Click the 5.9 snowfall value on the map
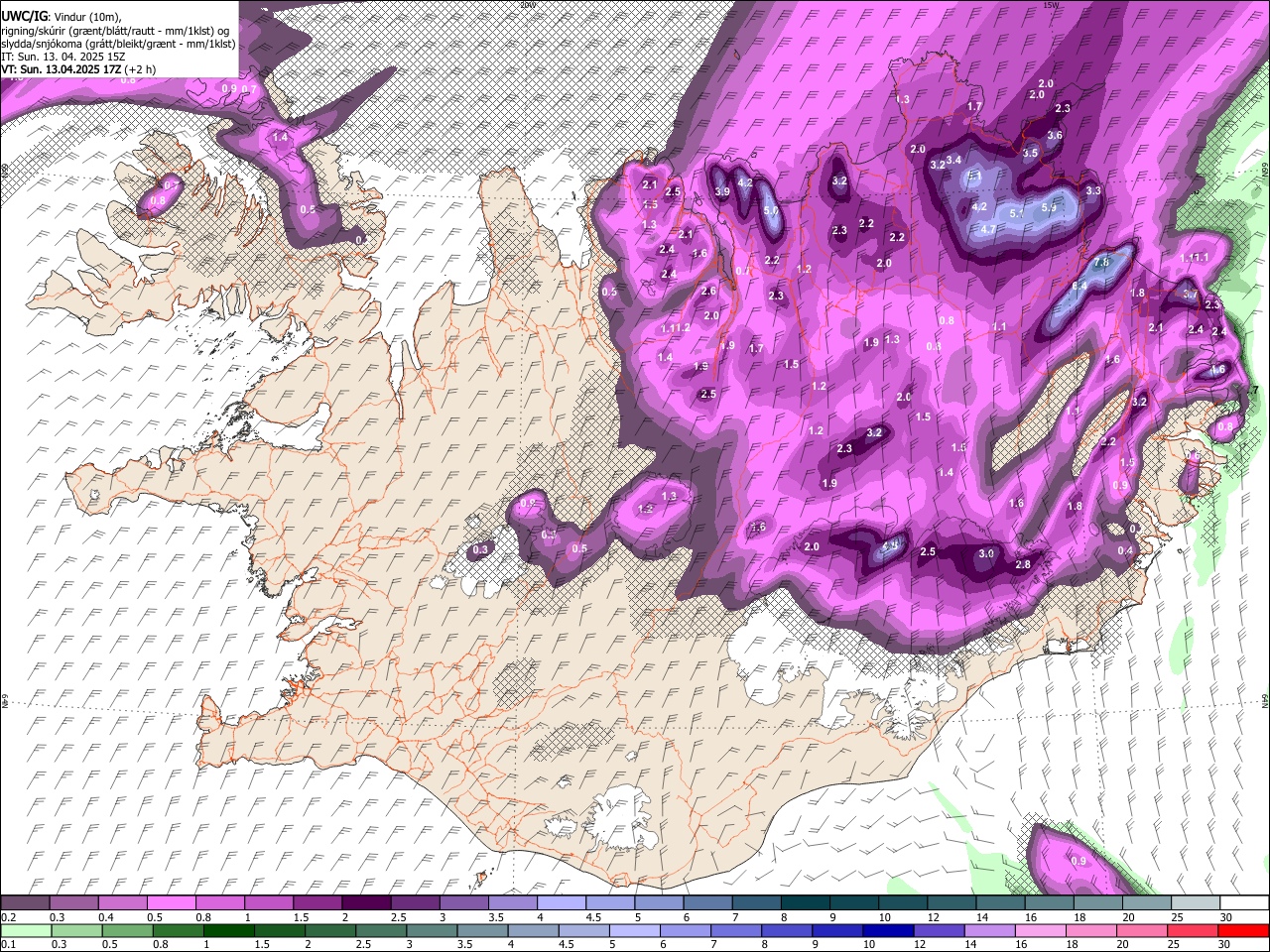 [1049, 207]
